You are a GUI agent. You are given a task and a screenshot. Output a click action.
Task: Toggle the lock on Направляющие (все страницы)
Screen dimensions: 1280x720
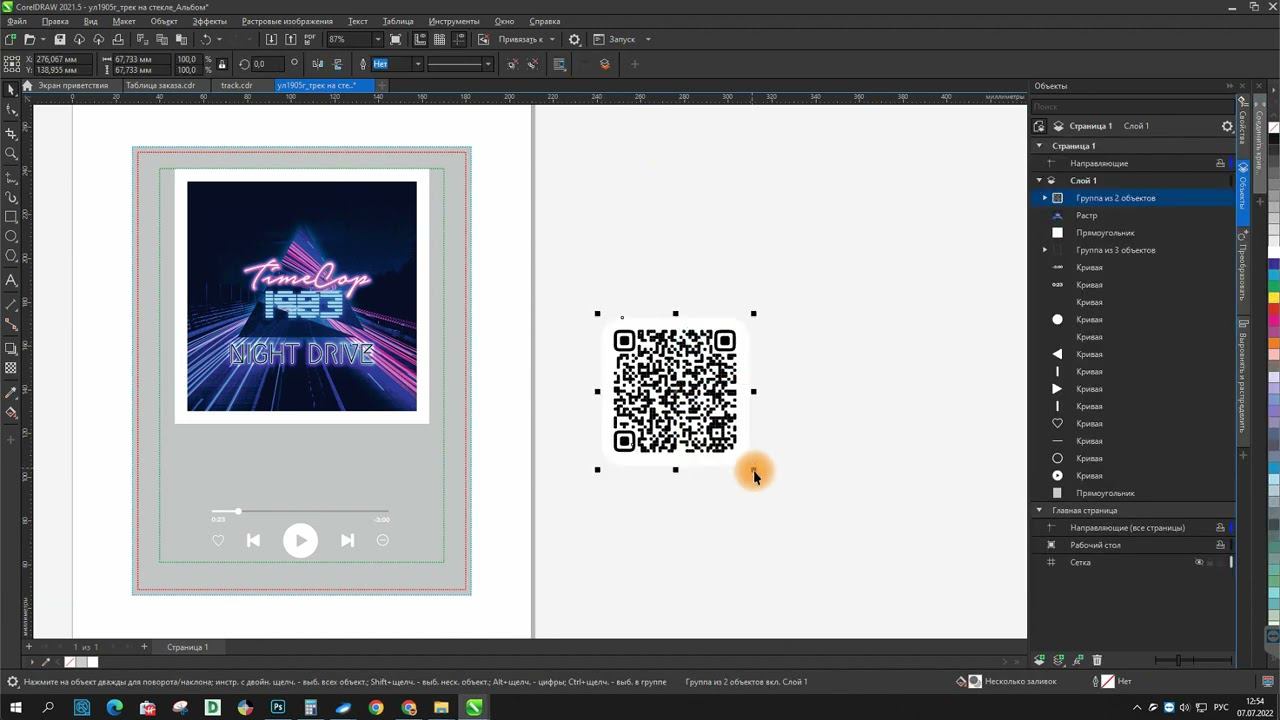(1220, 528)
